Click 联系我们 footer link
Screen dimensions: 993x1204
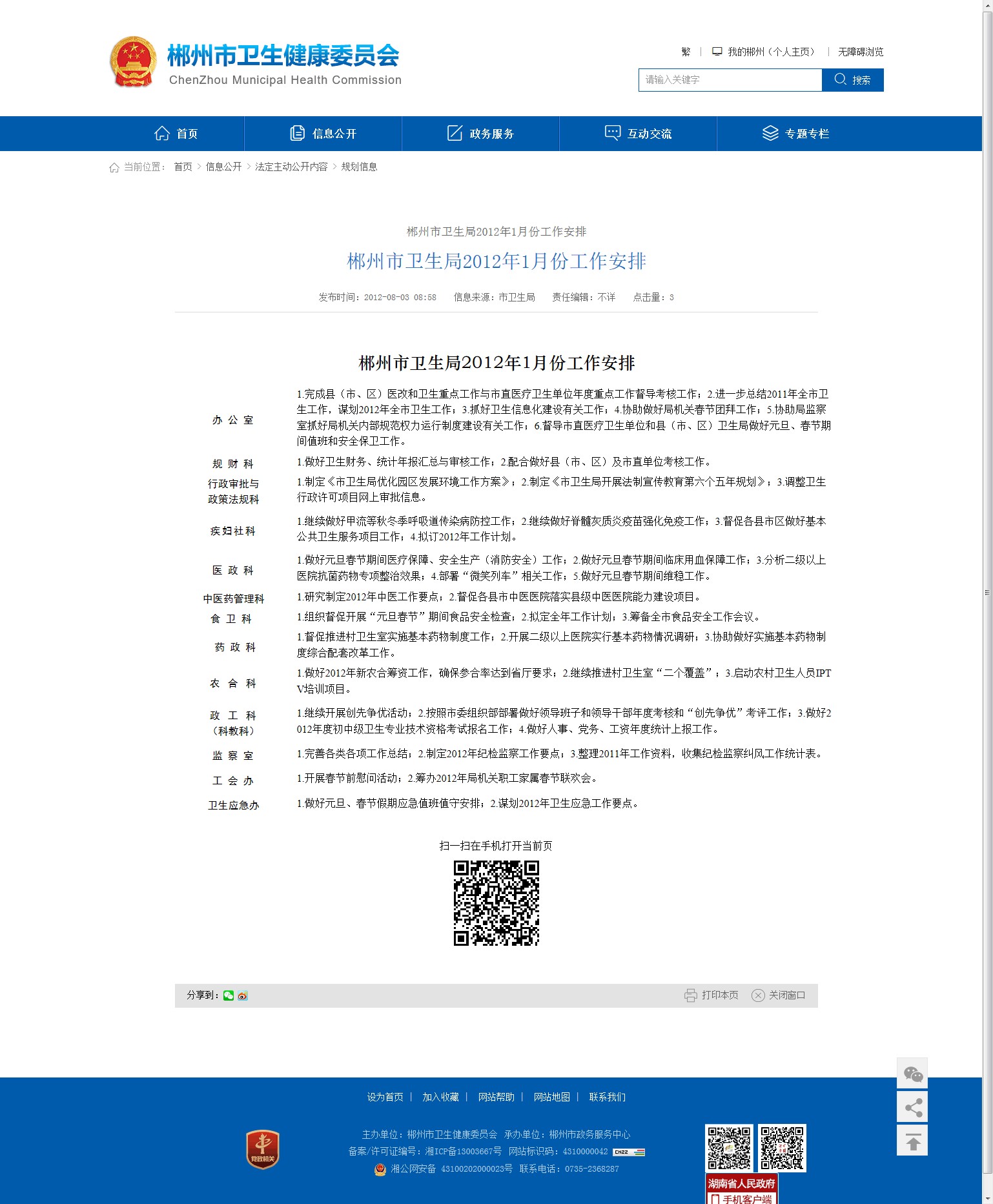pos(608,1097)
